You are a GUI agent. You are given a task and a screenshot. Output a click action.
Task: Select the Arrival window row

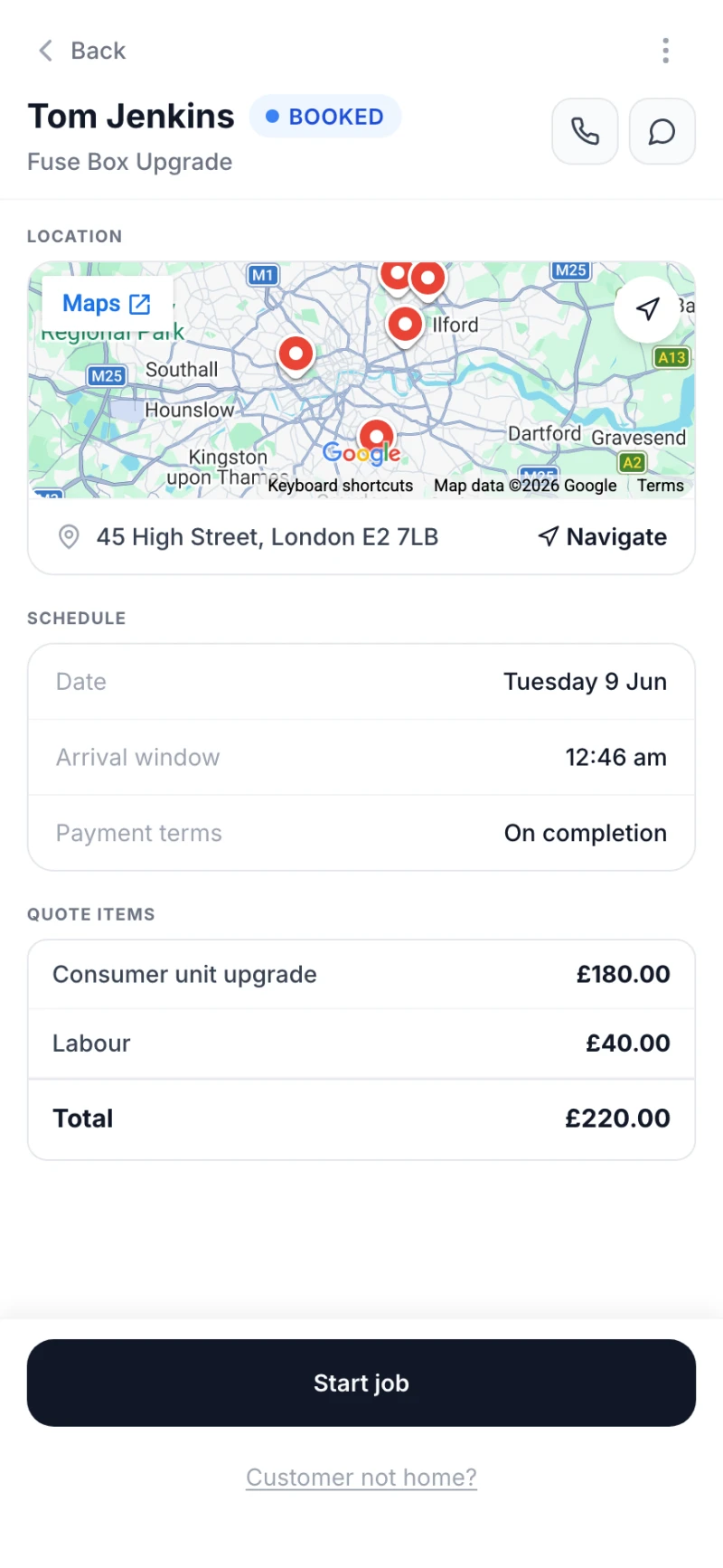coord(361,758)
